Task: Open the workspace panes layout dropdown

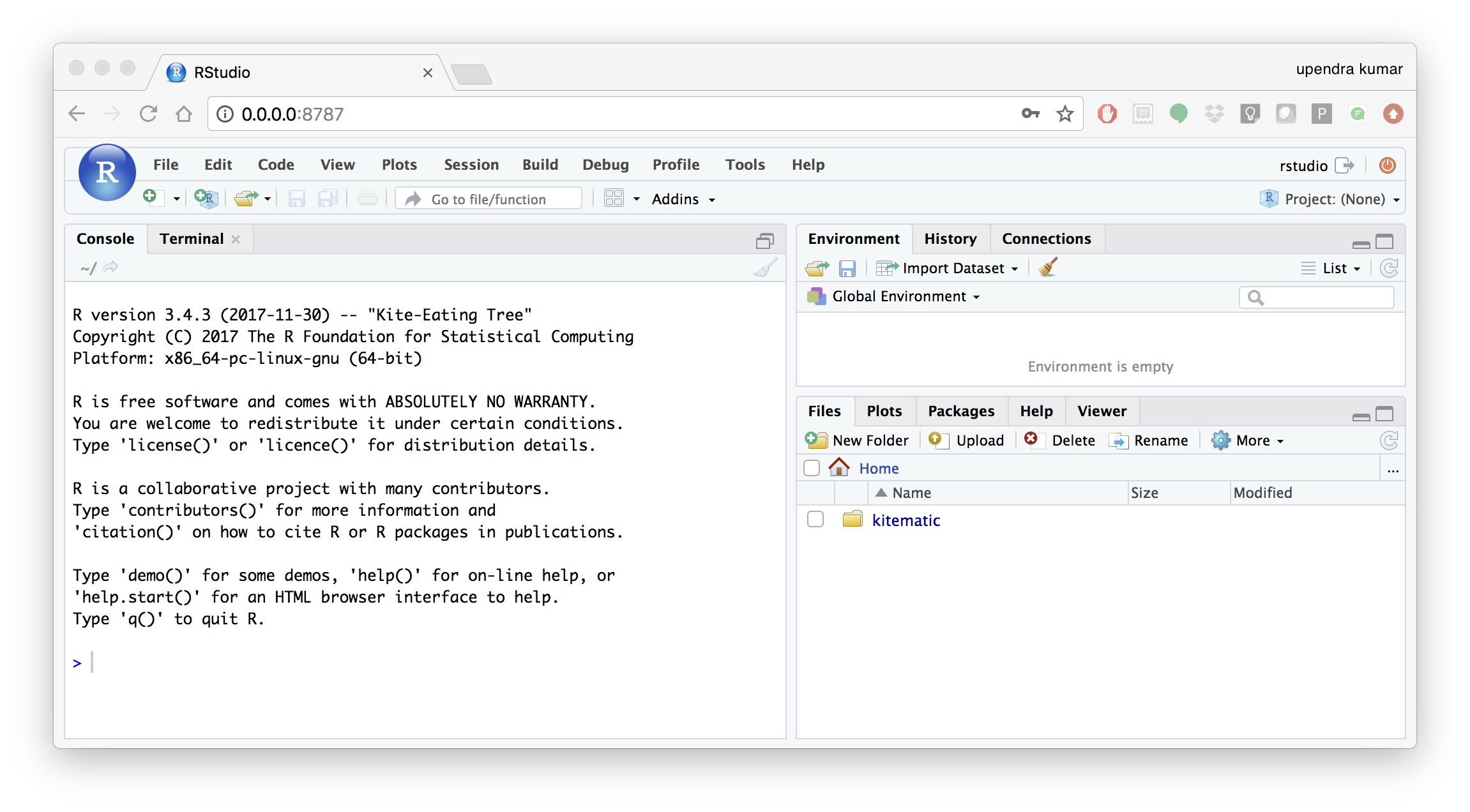Action: (x=621, y=199)
